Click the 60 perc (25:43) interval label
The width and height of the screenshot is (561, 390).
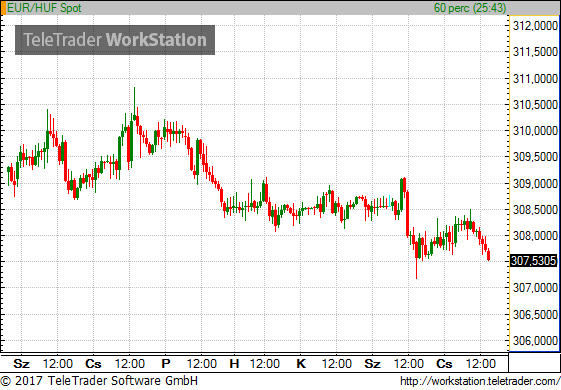click(x=470, y=8)
